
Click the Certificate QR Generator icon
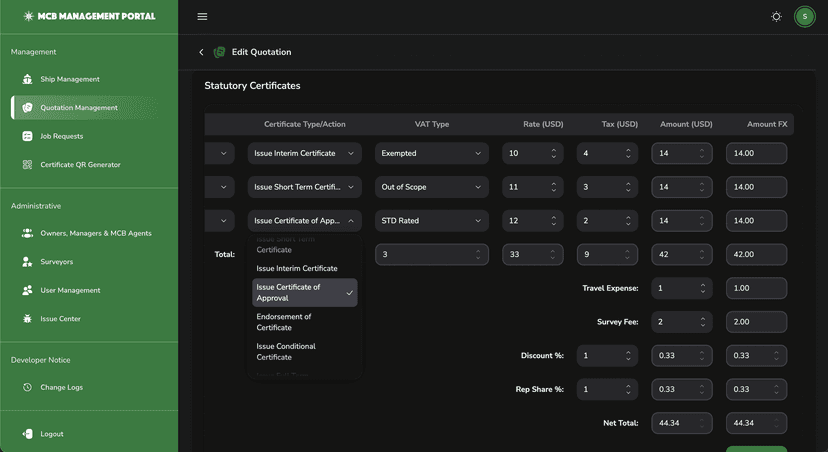pyautogui.click(x=27, y=165)
